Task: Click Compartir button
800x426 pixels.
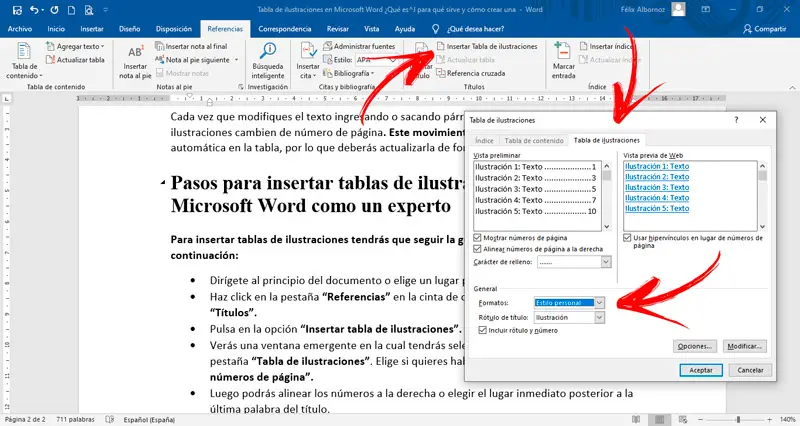Action: (764, 29)
